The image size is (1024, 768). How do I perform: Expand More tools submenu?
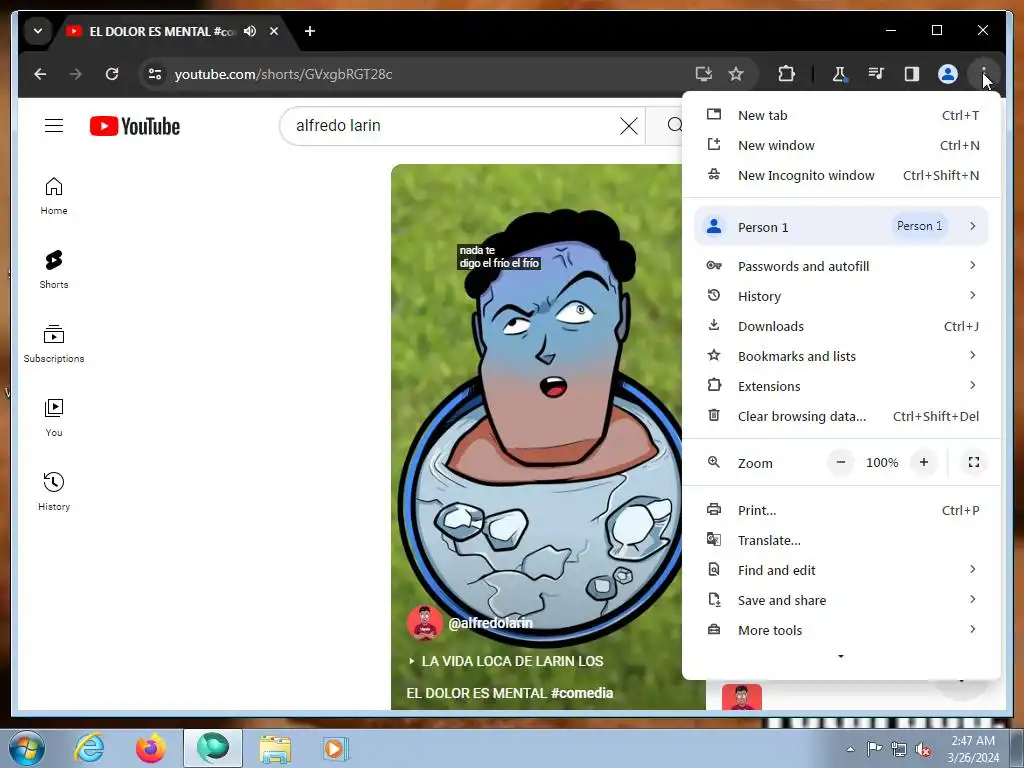pyautogui.click(x=842, y=631)
